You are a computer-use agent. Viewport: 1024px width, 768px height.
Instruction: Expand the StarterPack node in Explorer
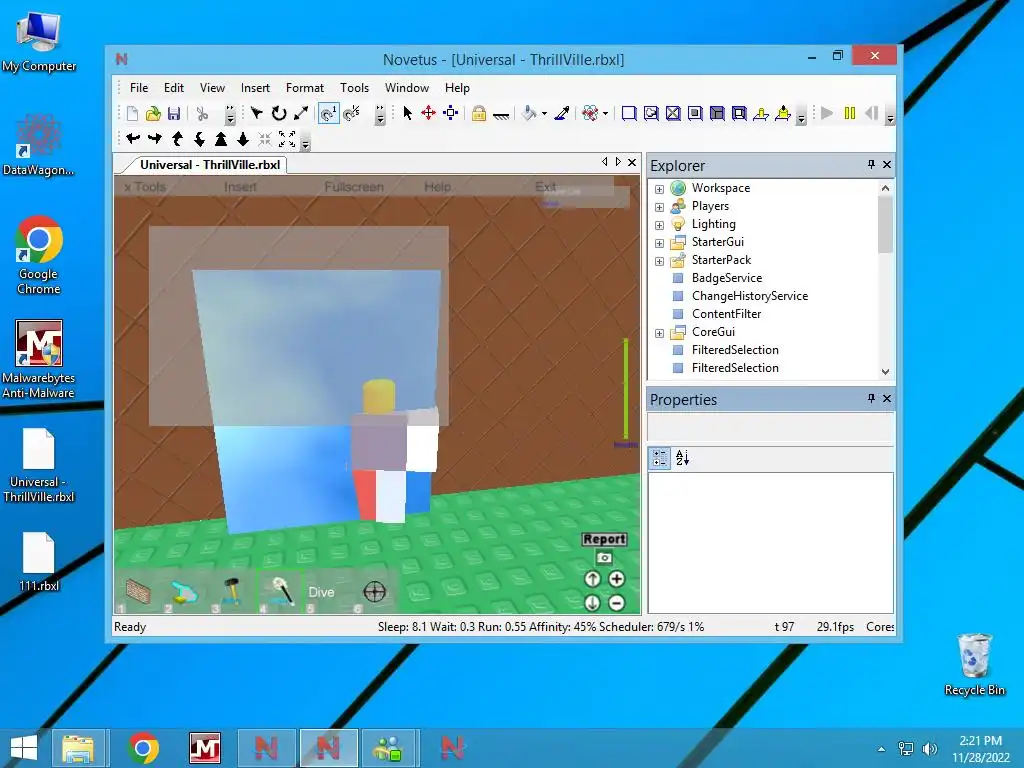click(660, 261)
